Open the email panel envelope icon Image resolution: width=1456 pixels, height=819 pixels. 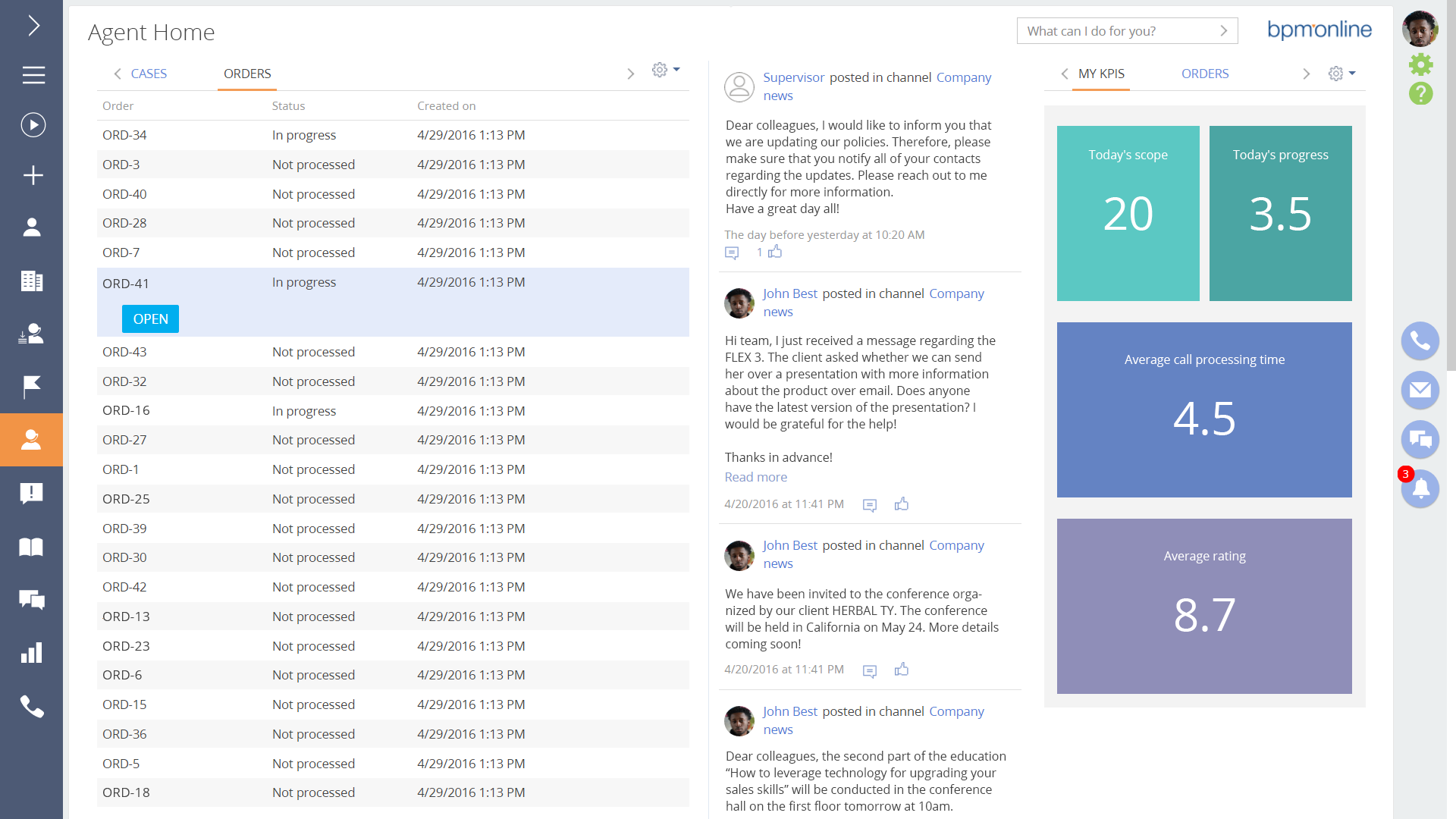[x=1420, y=391]
